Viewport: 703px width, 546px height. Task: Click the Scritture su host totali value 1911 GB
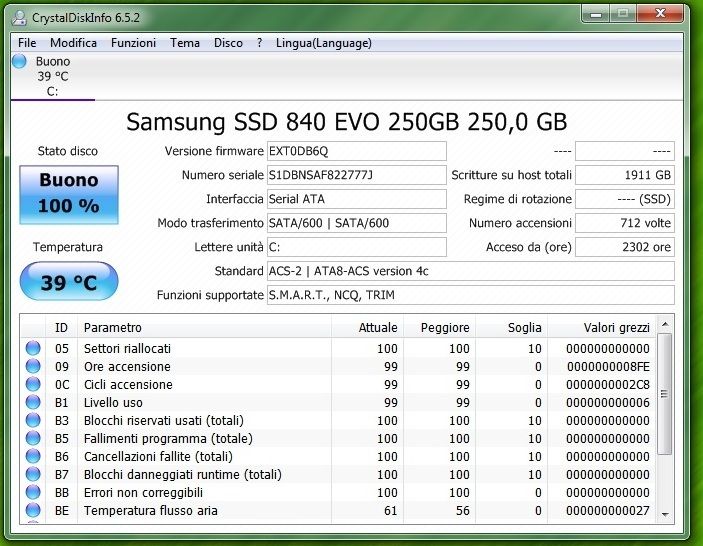point(625,175)
